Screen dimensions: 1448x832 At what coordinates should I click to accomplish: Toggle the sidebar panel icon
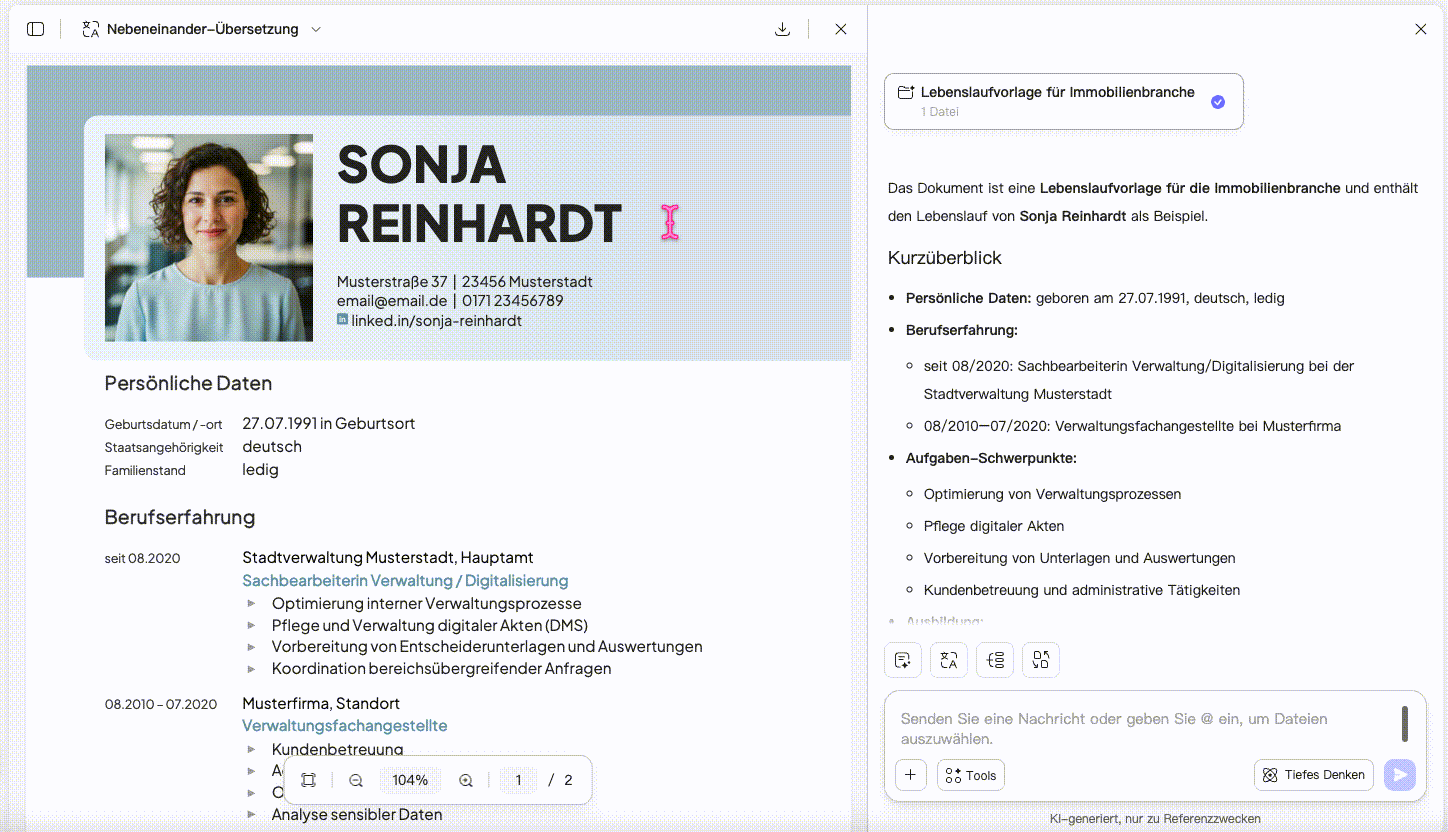click(x=36, y=29)
